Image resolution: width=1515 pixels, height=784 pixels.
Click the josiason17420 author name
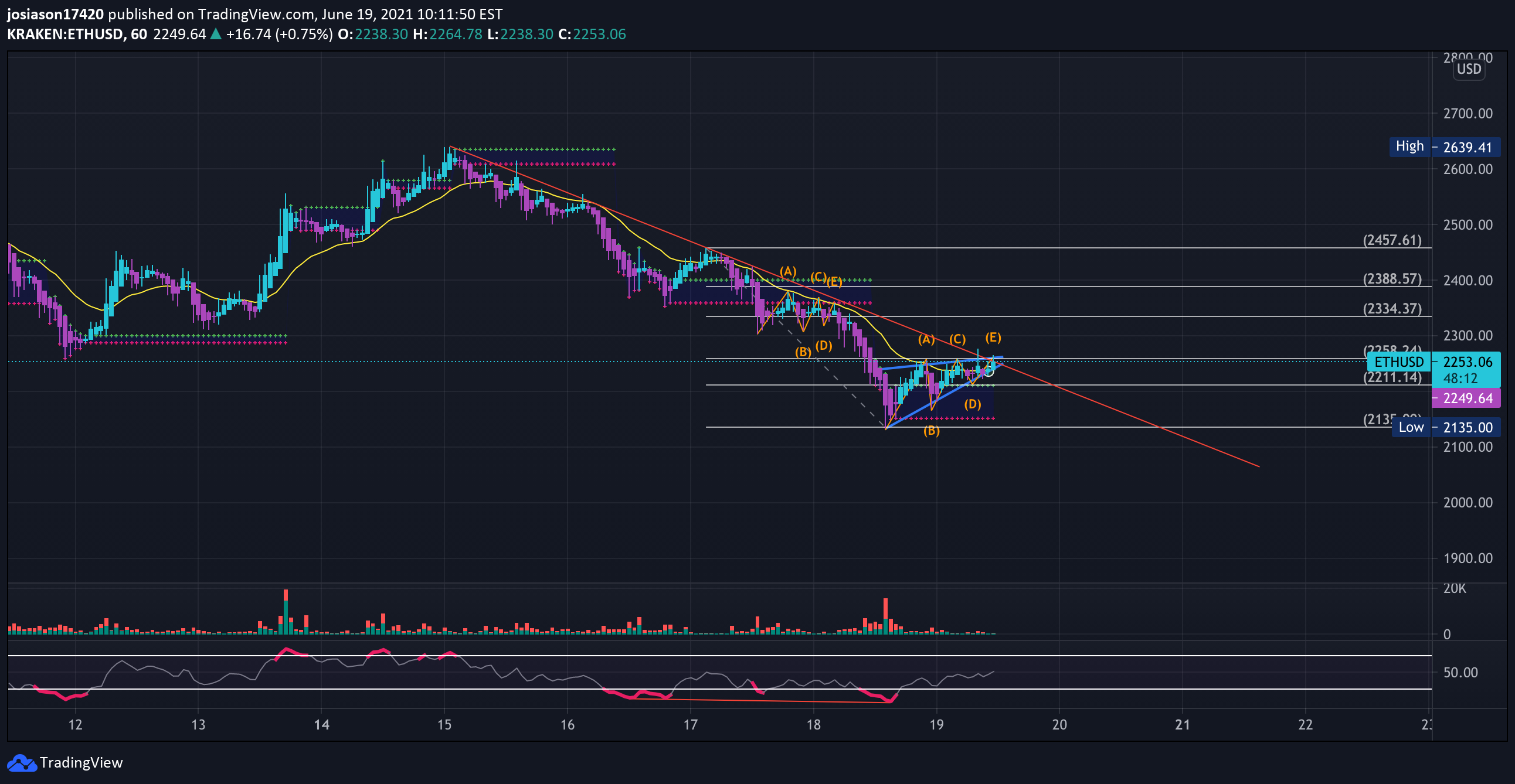click(x=55, y=14)
